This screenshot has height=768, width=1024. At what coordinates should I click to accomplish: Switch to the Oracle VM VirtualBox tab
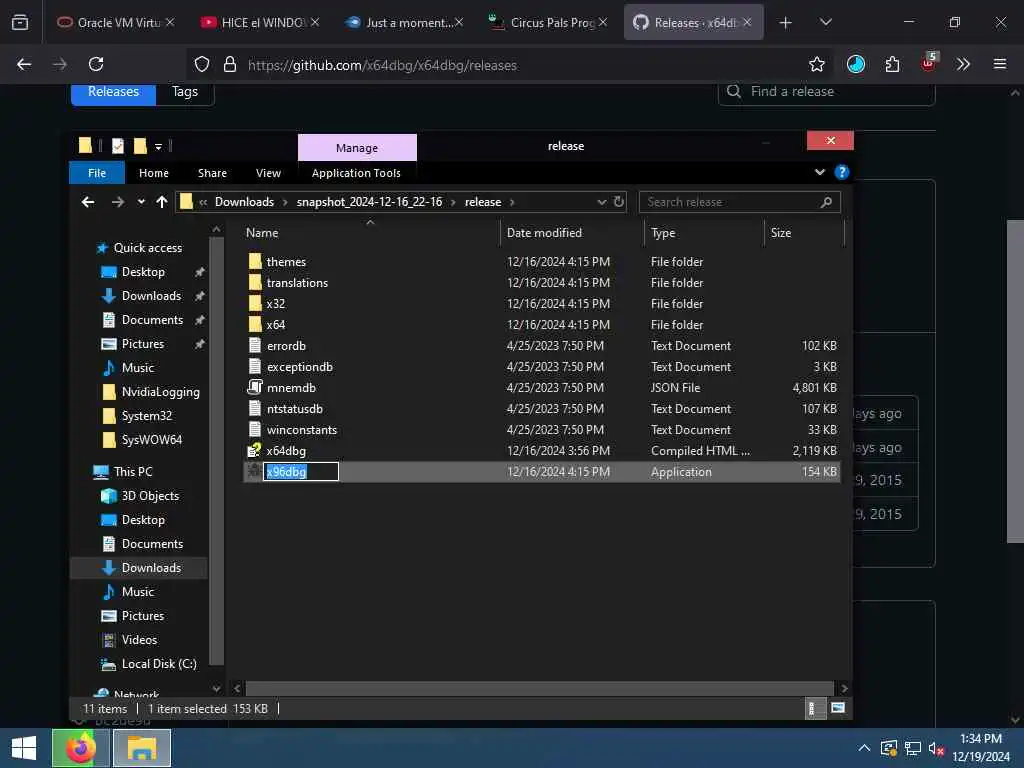(x=116, y=23)
